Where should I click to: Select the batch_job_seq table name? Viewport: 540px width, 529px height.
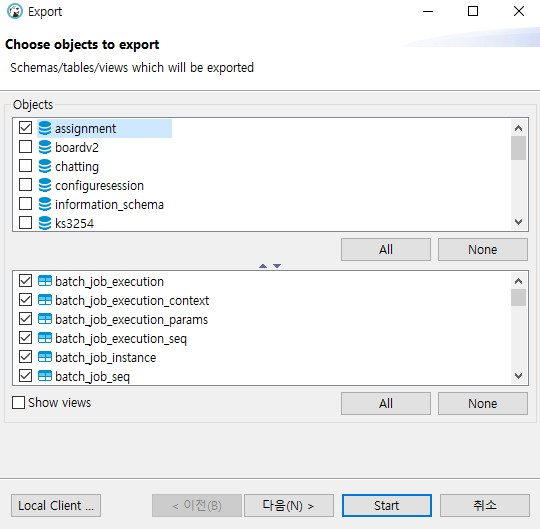[92, 376]
